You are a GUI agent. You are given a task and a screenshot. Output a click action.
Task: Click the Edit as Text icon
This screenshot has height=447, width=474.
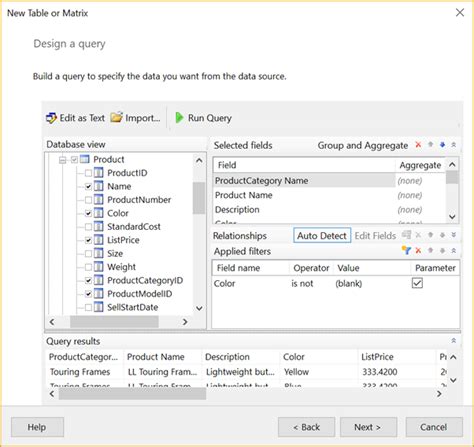coord(51,118)
